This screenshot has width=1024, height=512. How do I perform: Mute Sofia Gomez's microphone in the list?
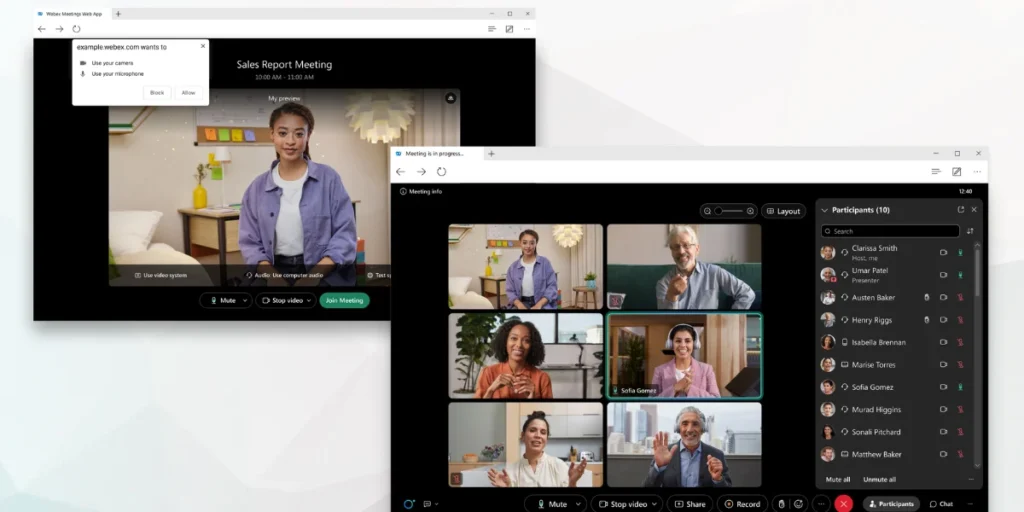click(961, 387)
